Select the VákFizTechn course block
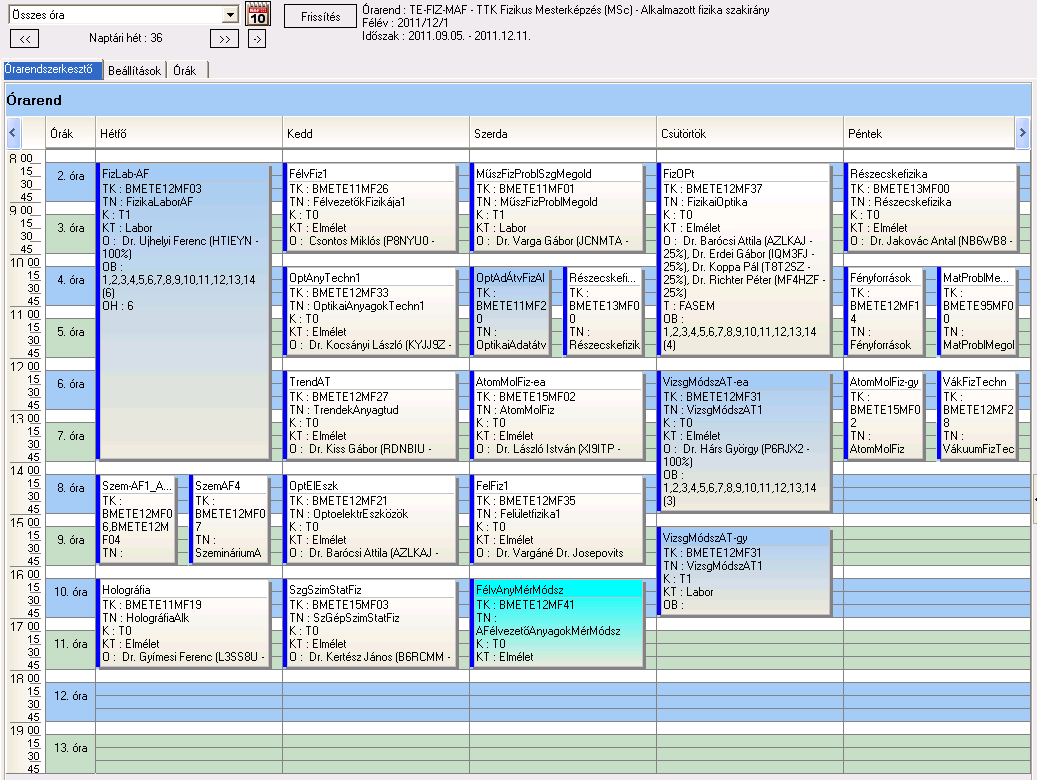1037x780 pixels. [977, 415]
